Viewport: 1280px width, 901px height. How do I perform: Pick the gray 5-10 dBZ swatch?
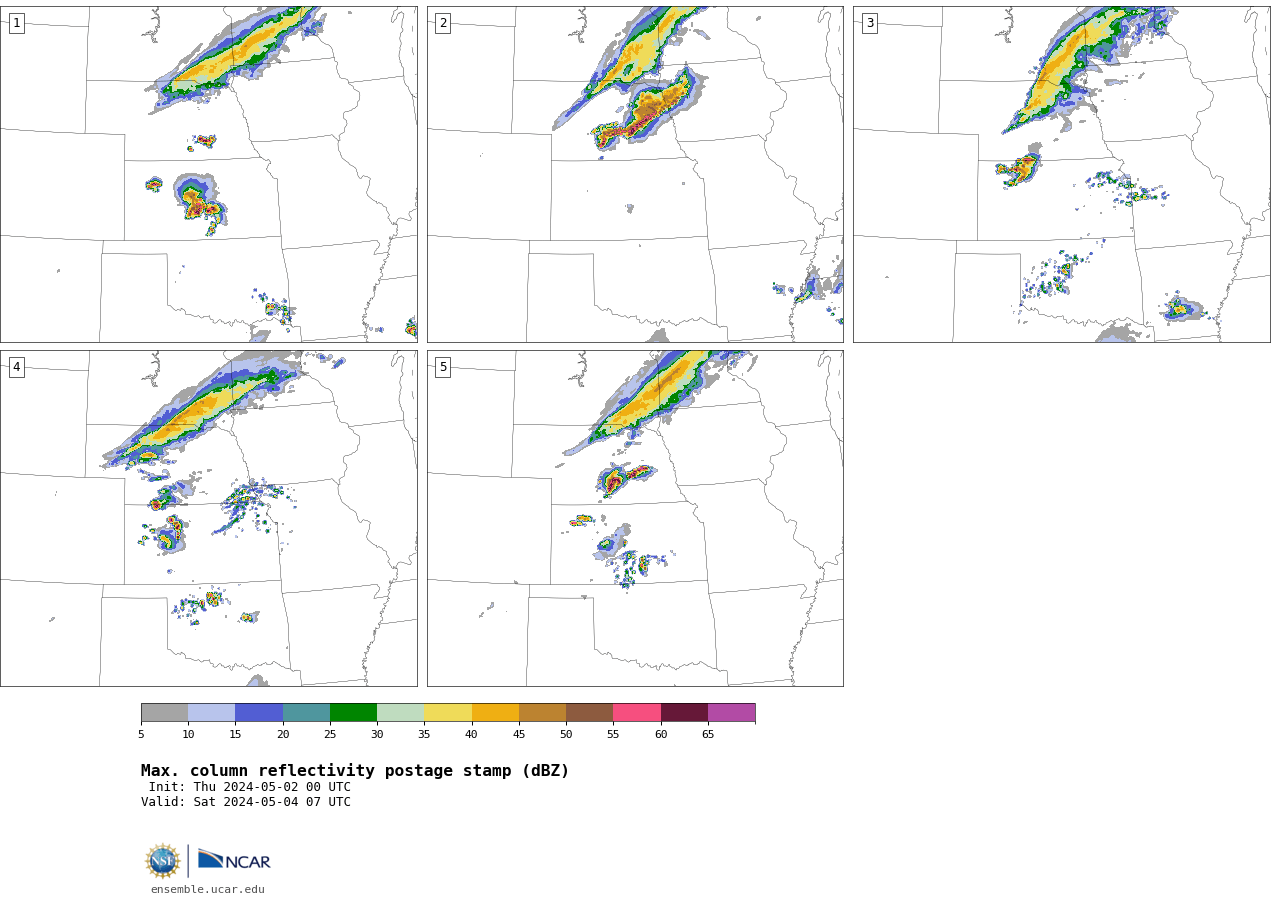coord(164,713)
